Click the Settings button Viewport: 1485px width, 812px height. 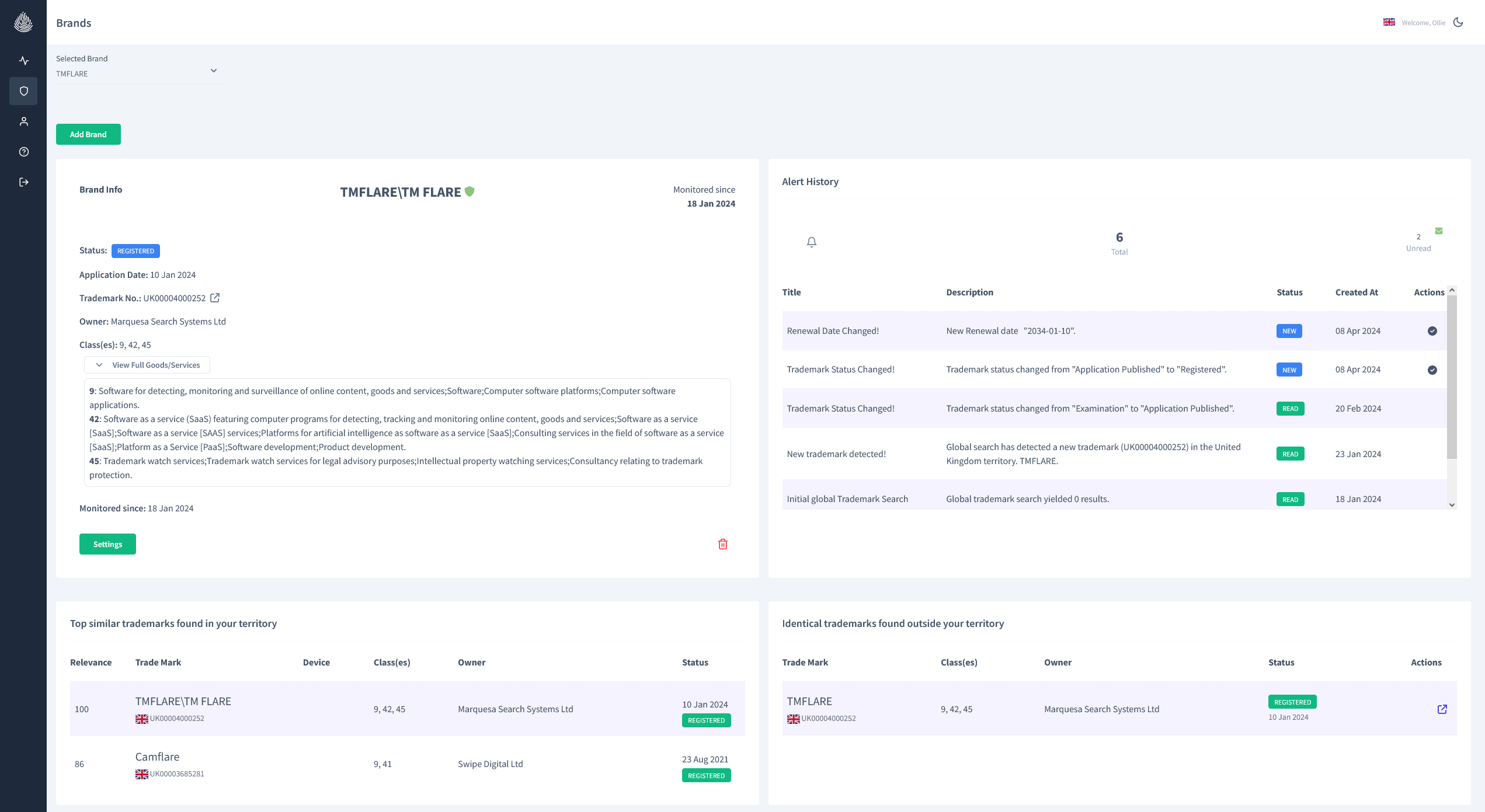107,544
